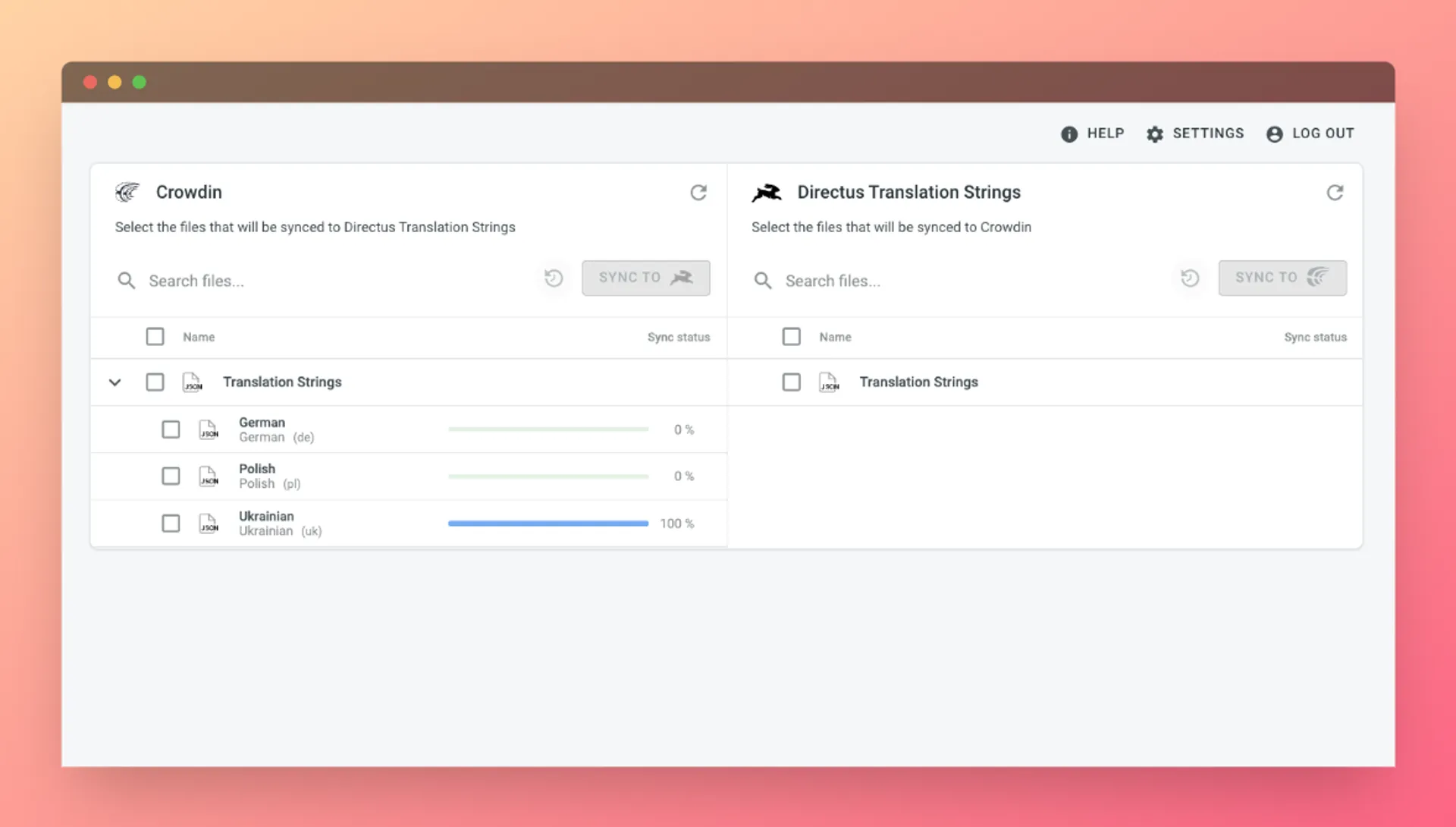Click the red close window button
Screen dimensions: 1456x827
point(90,82)
